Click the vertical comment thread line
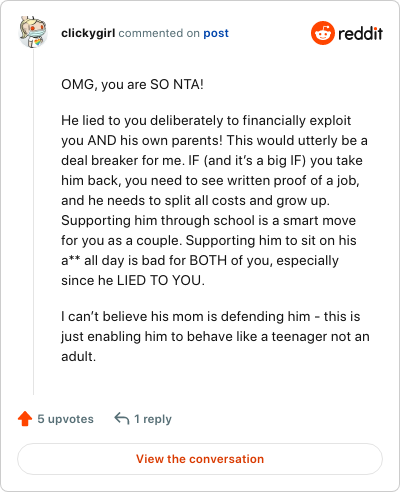400x492 pixels. [x=33, y=222]
